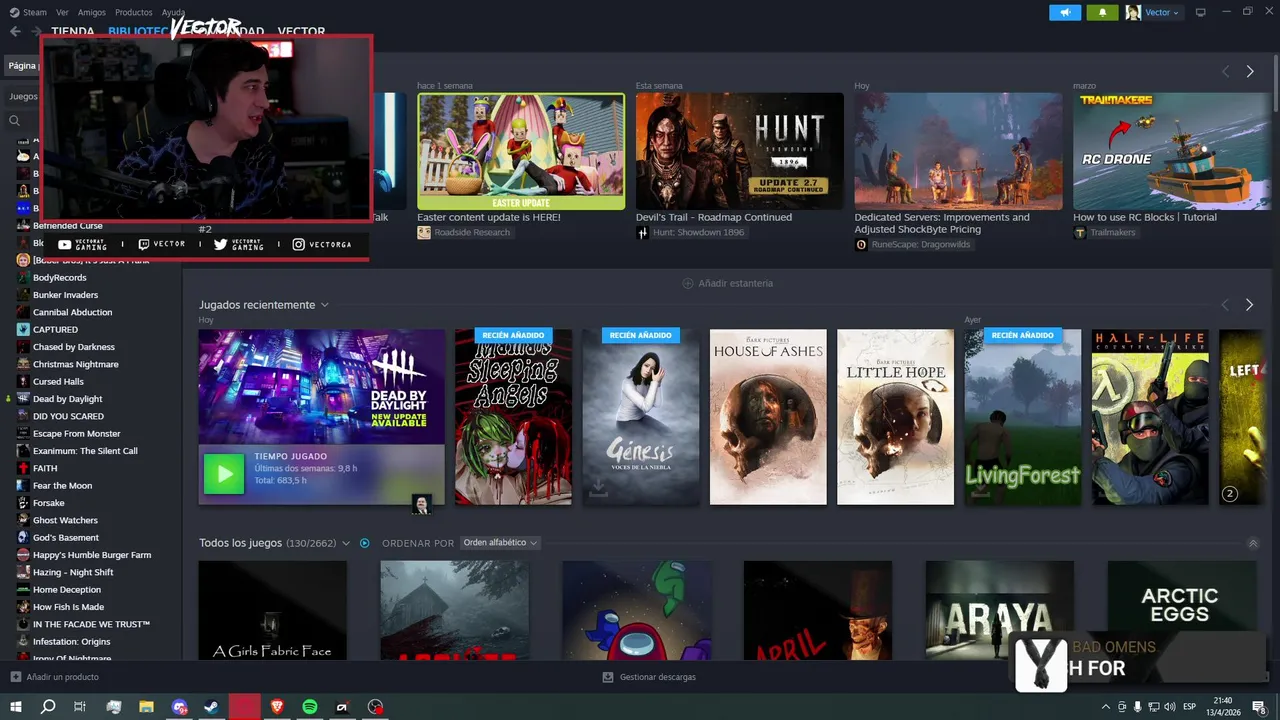Switch Steam to Big Picture mode icon
1280x720 pixels.
pyautogui.click(x=1200, y=12)
